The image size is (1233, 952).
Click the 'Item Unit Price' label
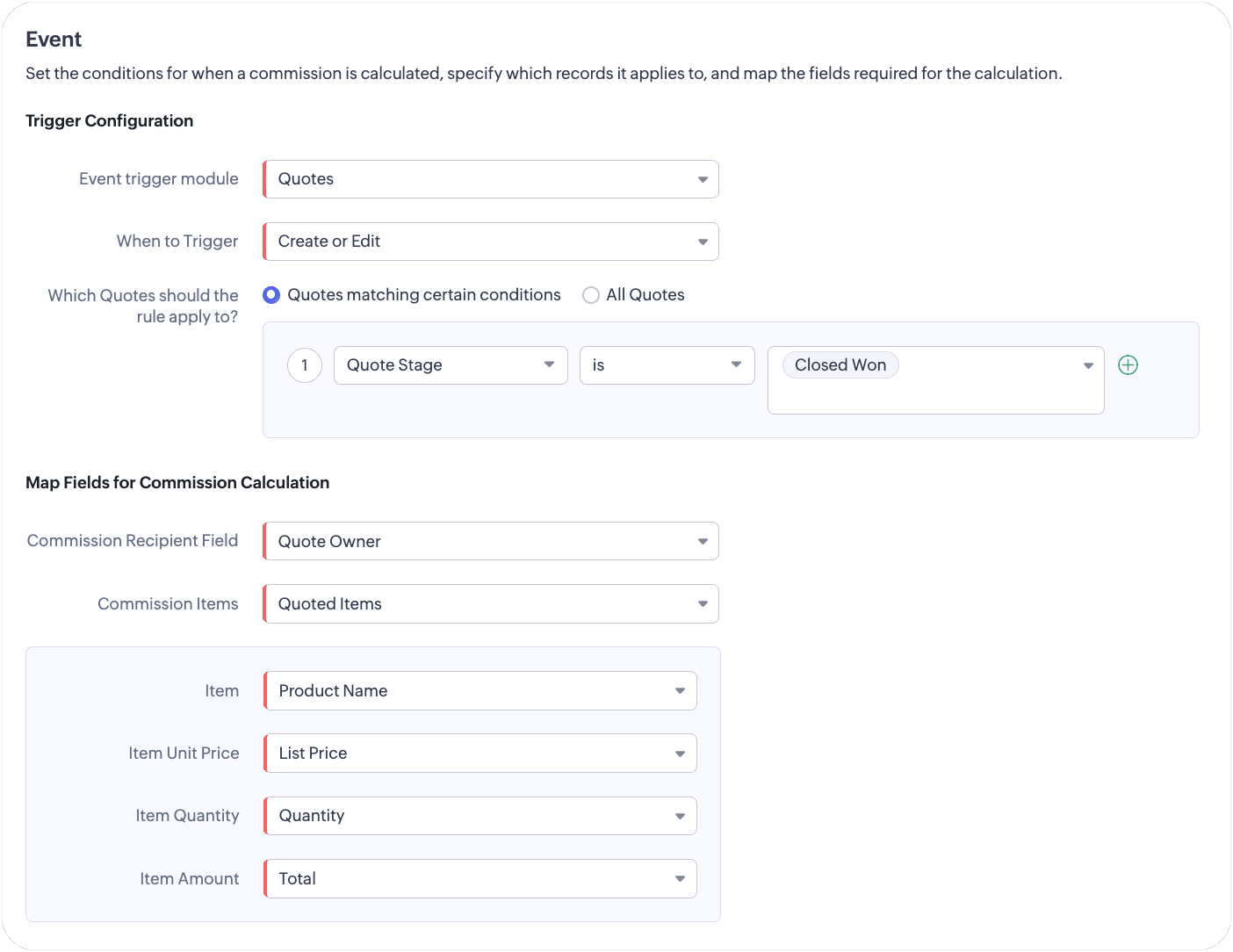(x=184, y=754)
